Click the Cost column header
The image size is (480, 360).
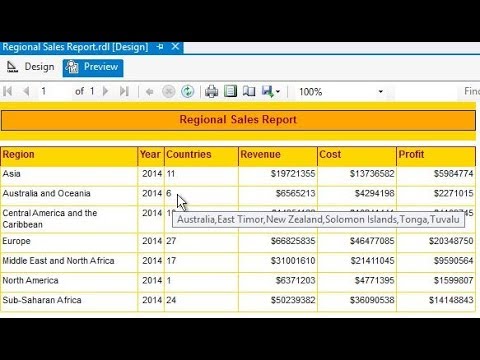click(x=357, y=155)
